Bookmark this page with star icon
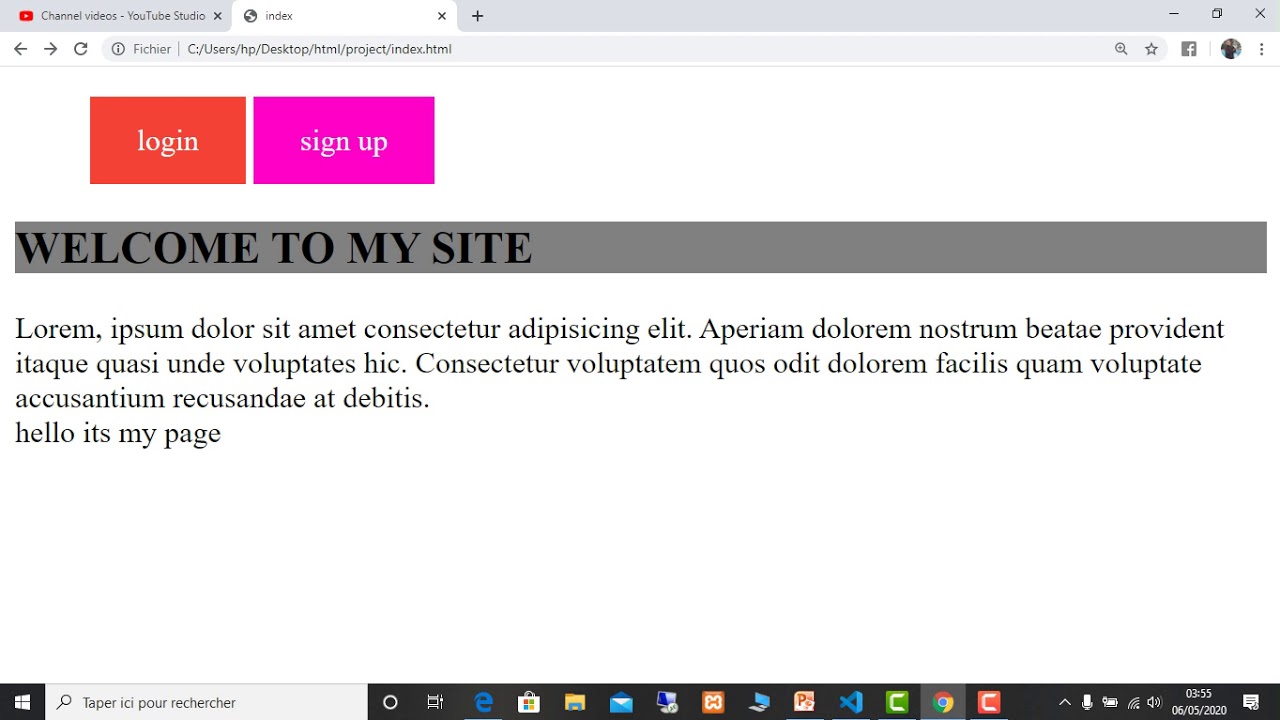Viewport: 1280px width, 720px height. 1151,49
